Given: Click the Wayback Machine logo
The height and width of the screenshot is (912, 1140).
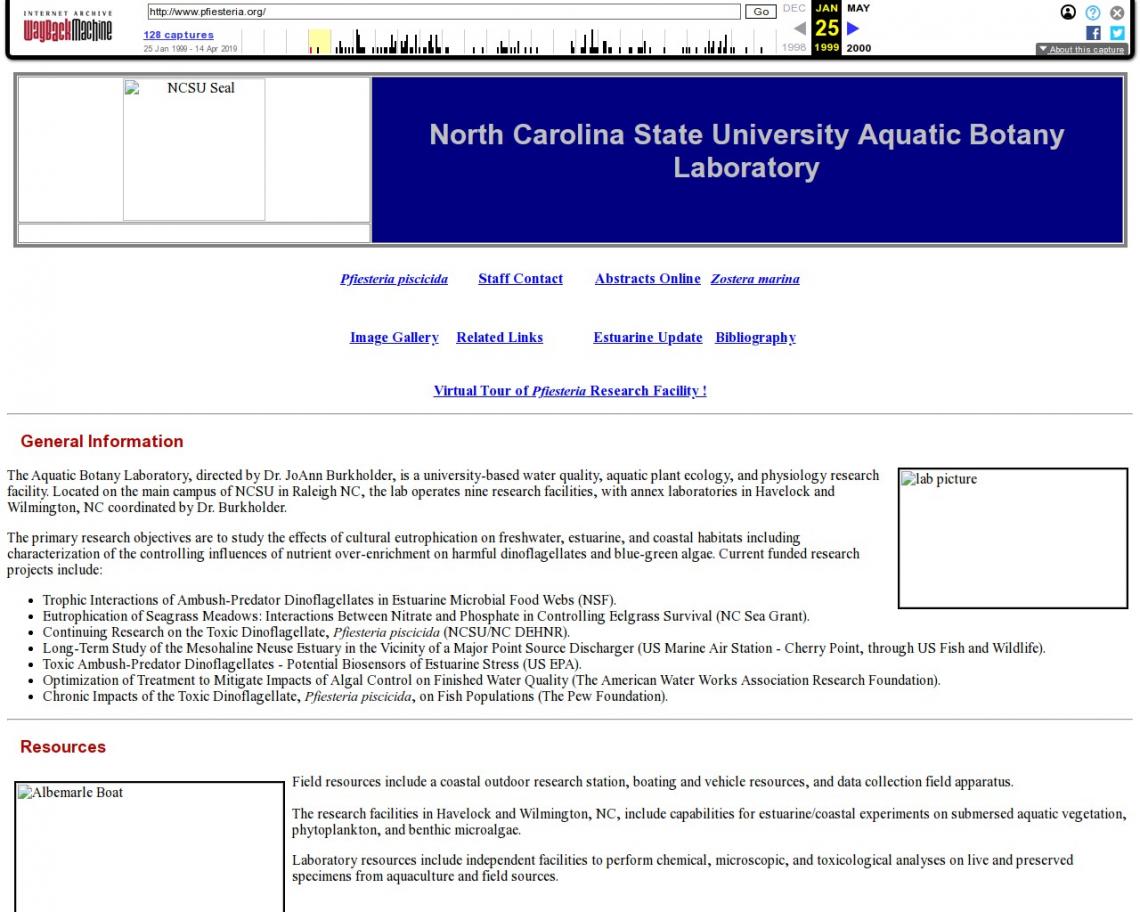Looking at the screenshot, I should (68, 26).
